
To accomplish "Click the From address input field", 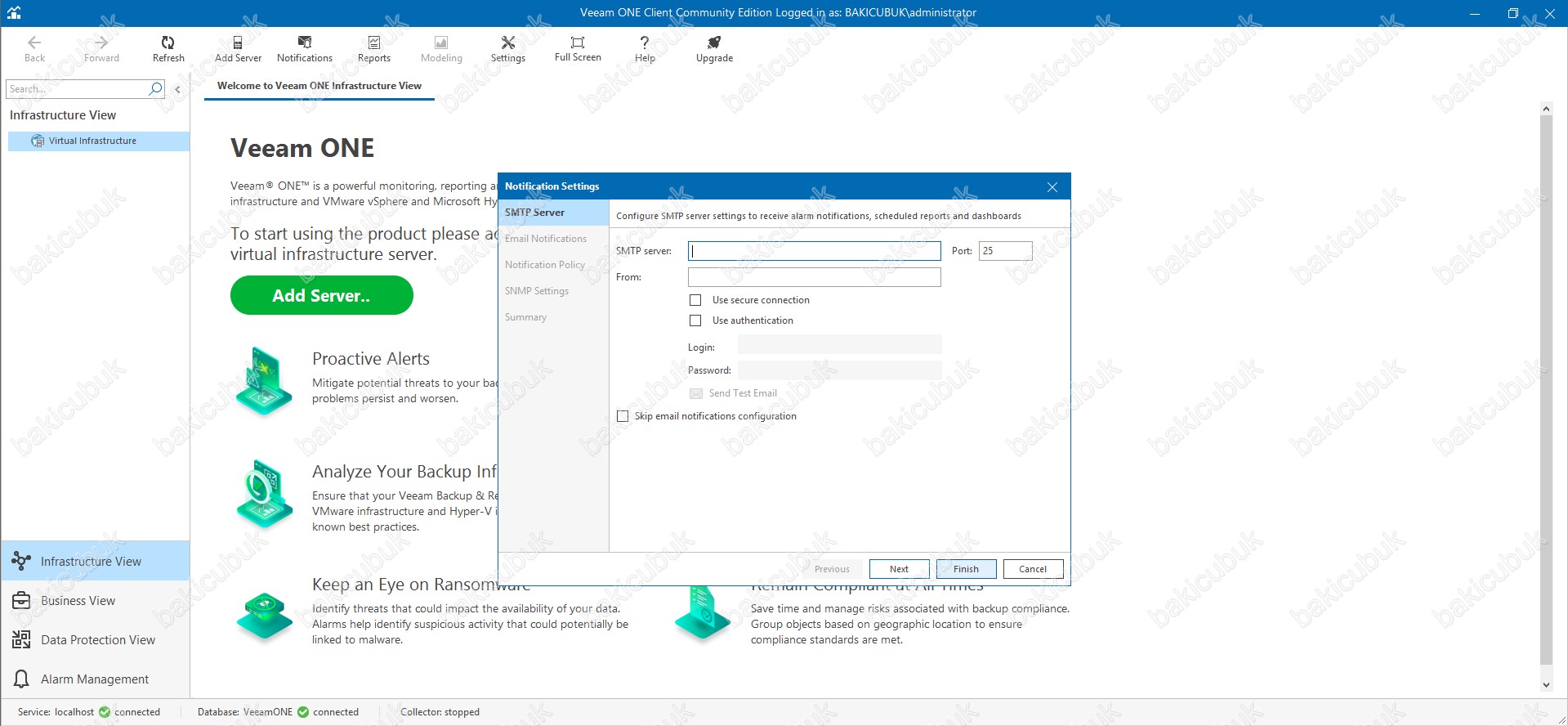I will pos(815,277).
